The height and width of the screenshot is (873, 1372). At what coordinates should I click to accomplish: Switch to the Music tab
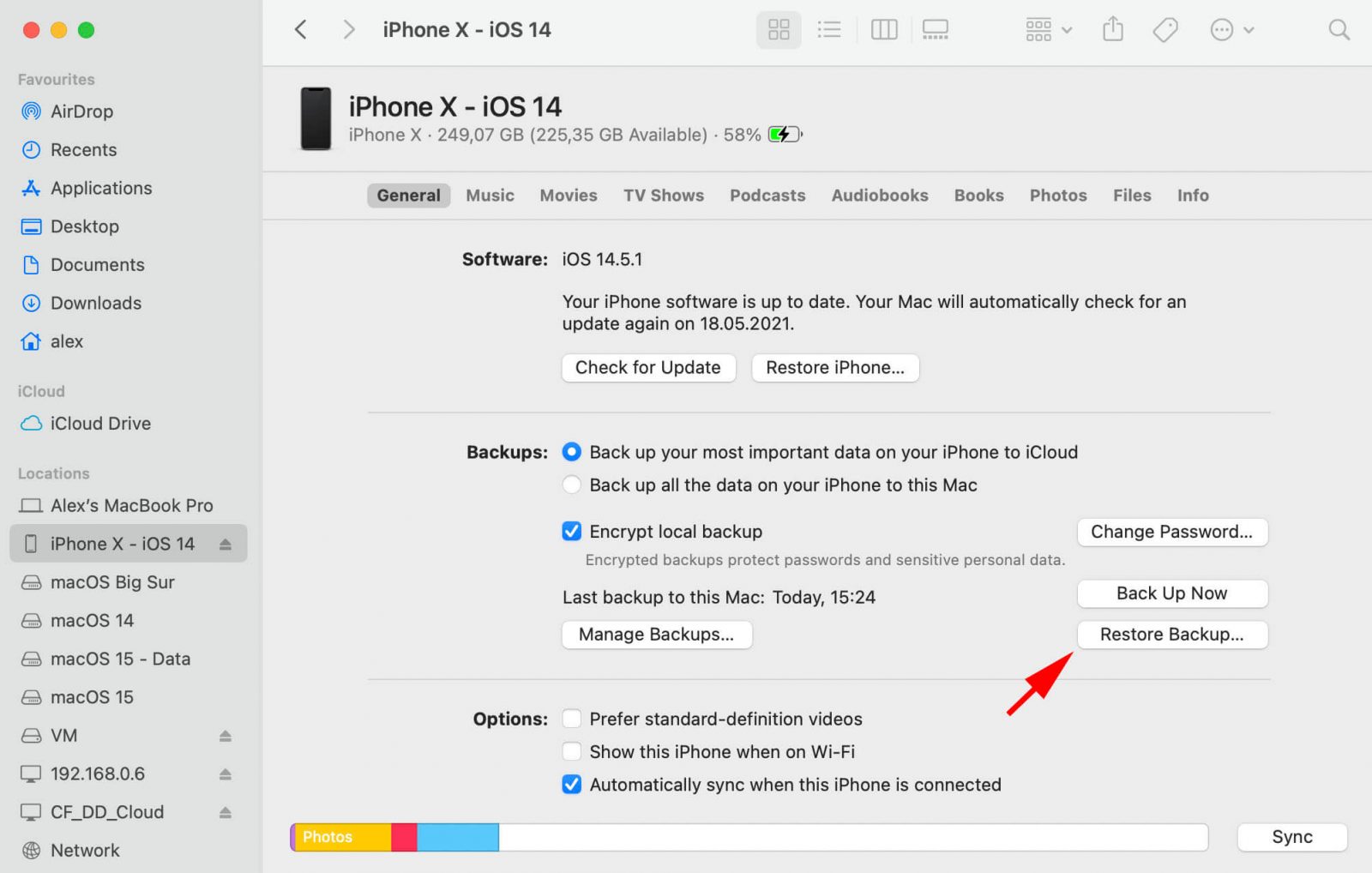tap(490, 195)
